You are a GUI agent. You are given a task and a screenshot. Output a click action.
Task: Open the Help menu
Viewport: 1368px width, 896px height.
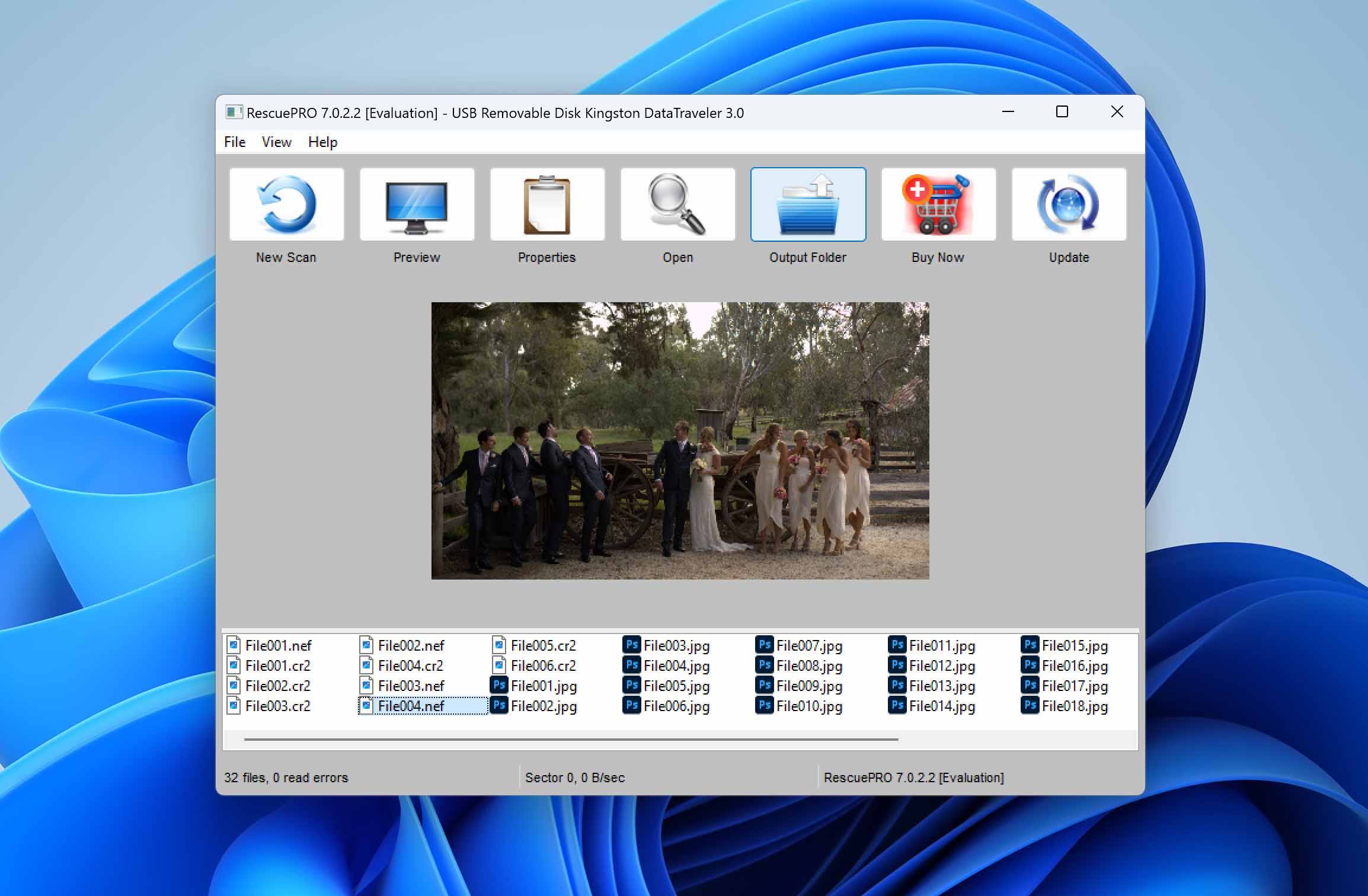322,142
